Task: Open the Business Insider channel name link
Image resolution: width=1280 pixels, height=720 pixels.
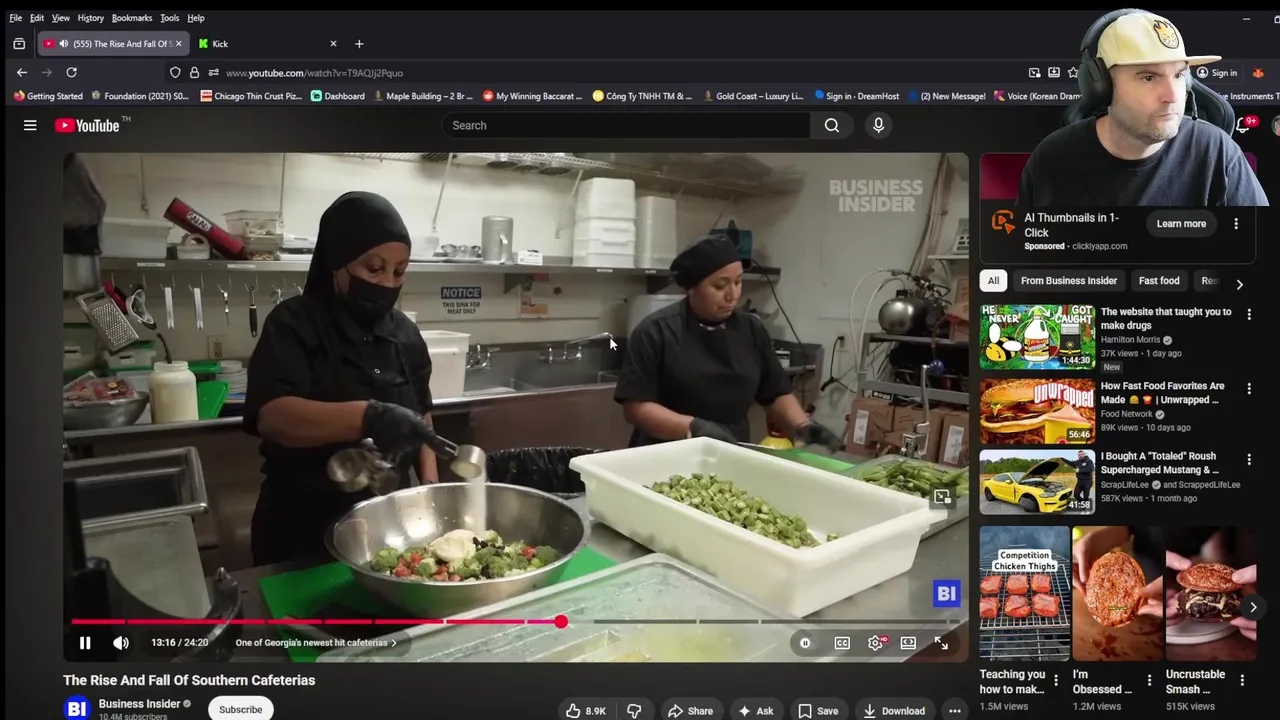Action: [x=139, y=704]
